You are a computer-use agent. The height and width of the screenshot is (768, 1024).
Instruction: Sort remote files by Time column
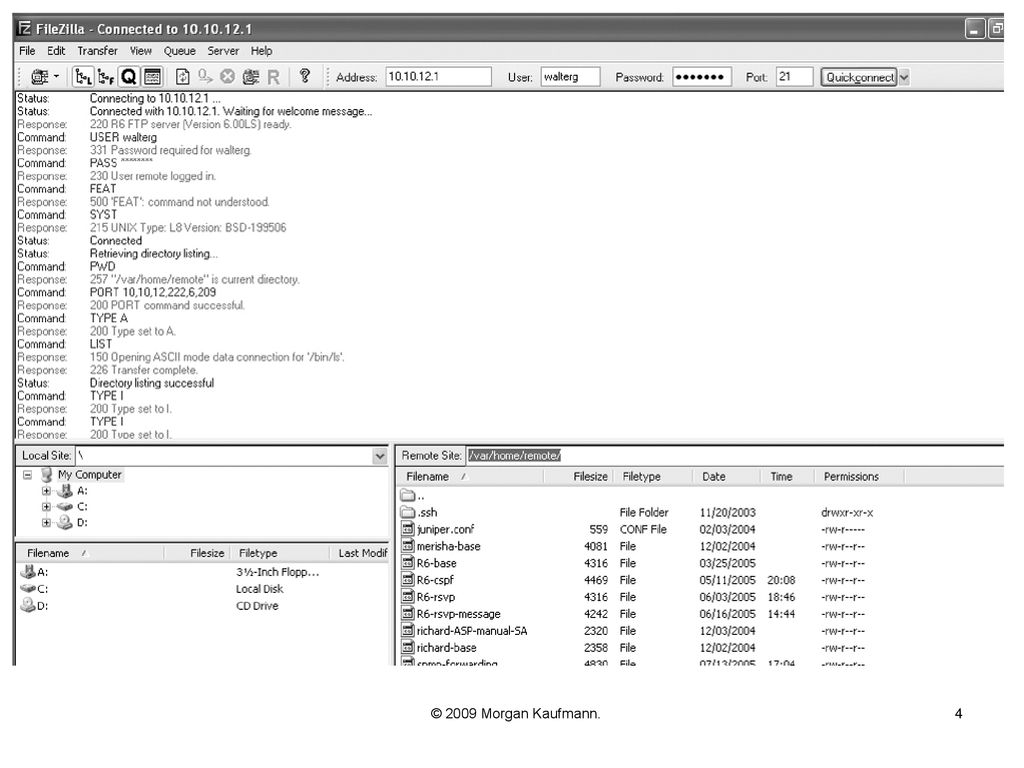[788, 477]
